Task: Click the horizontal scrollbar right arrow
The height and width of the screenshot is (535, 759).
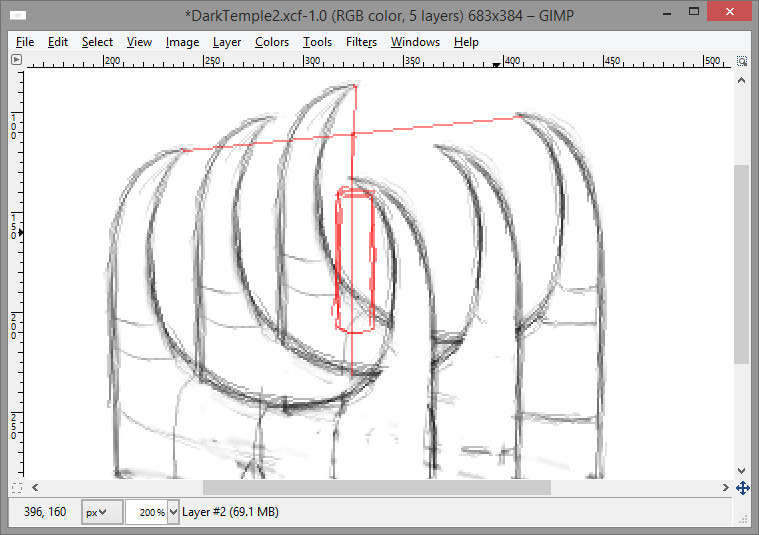Action: click(725, 488)
